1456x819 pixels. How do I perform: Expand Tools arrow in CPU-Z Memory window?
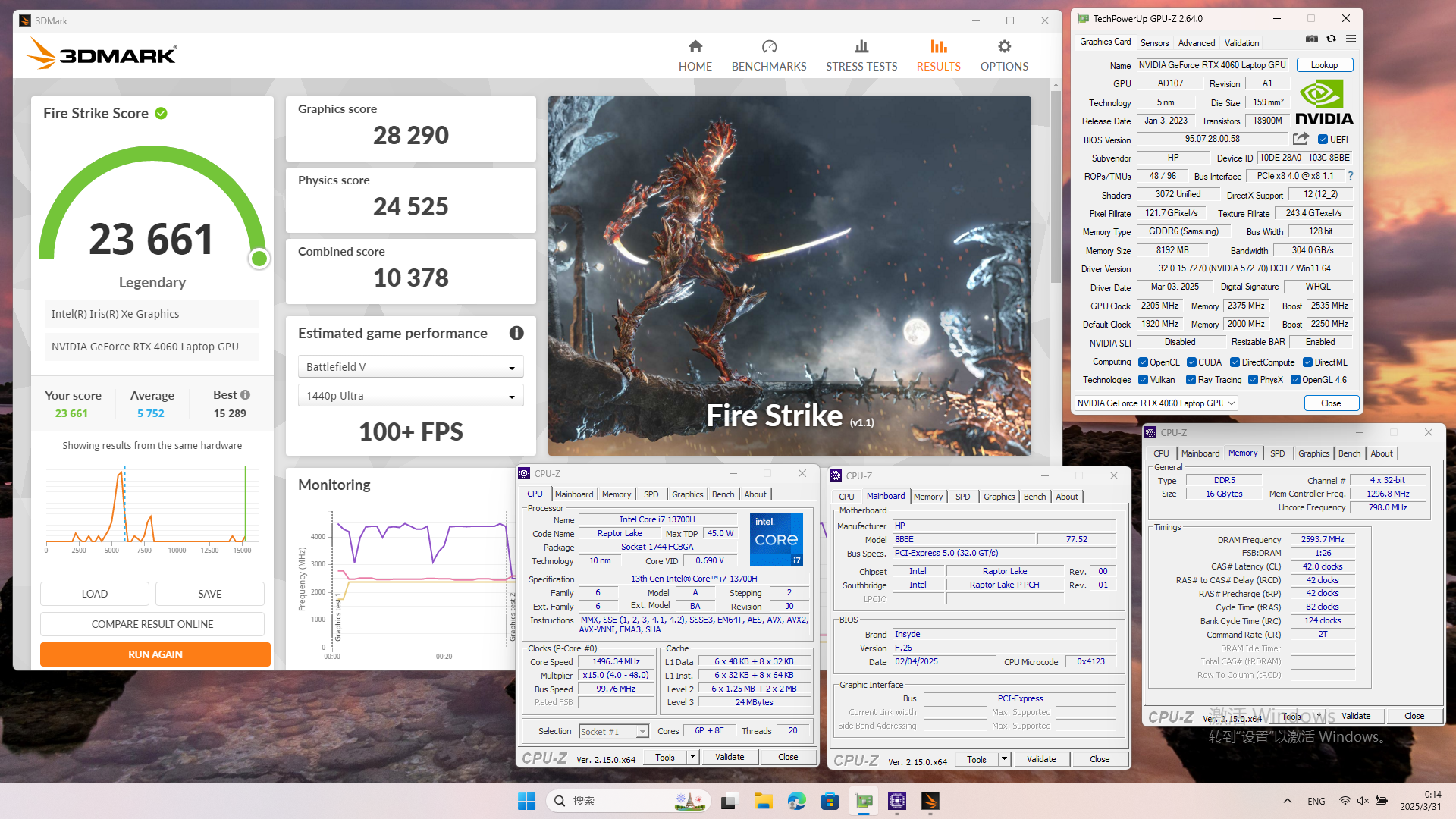click(1319, 716)
